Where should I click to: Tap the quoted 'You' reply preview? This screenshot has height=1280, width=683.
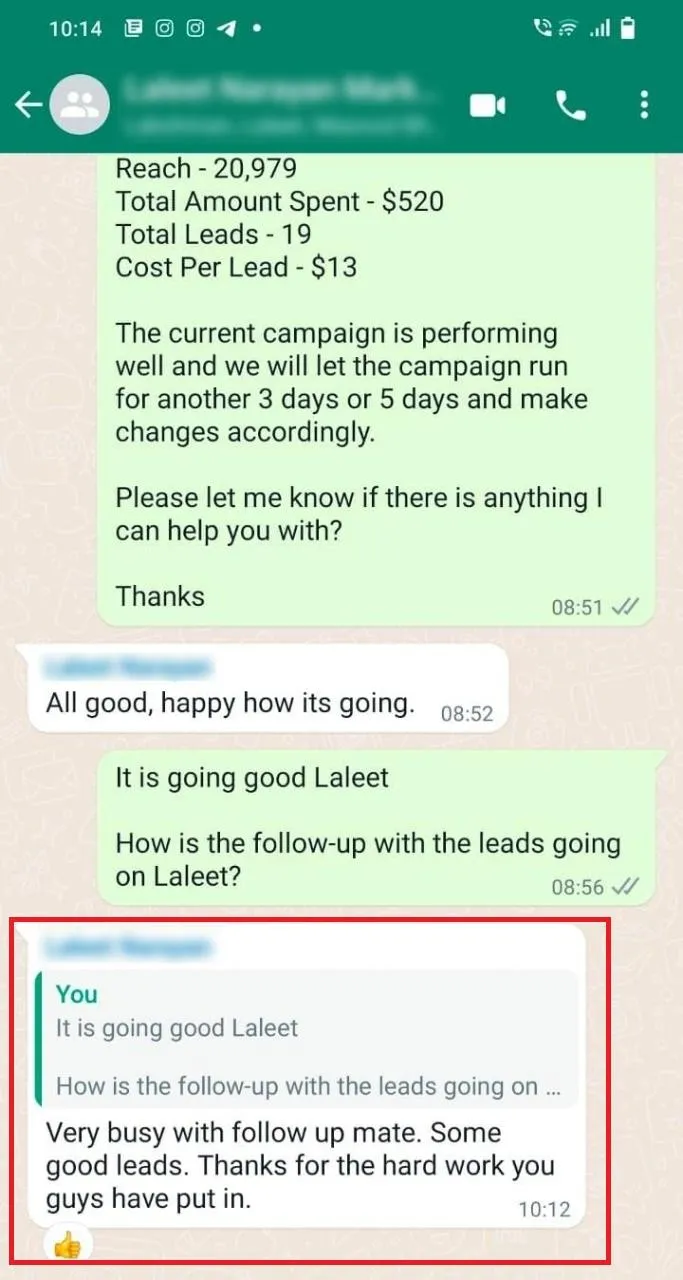306,1040
